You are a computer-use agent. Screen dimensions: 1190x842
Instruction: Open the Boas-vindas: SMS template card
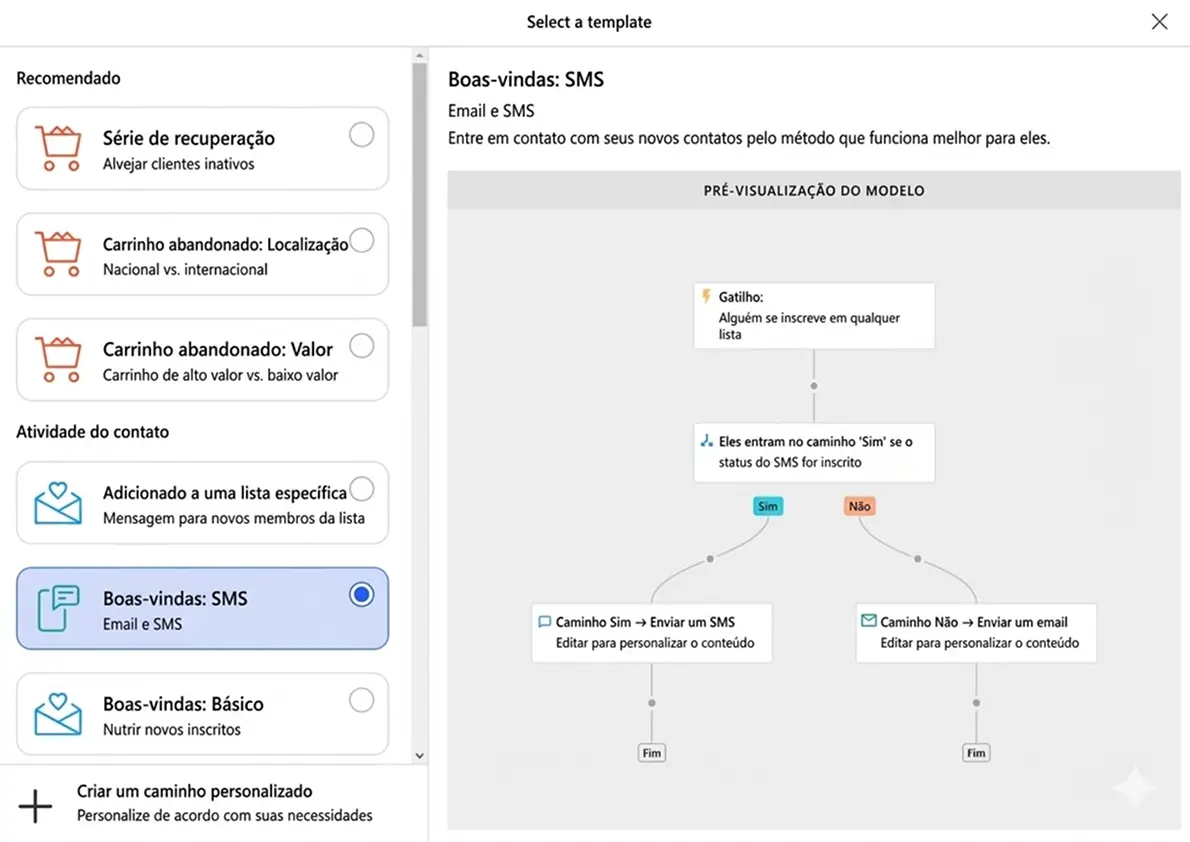(x=200, y=608)
